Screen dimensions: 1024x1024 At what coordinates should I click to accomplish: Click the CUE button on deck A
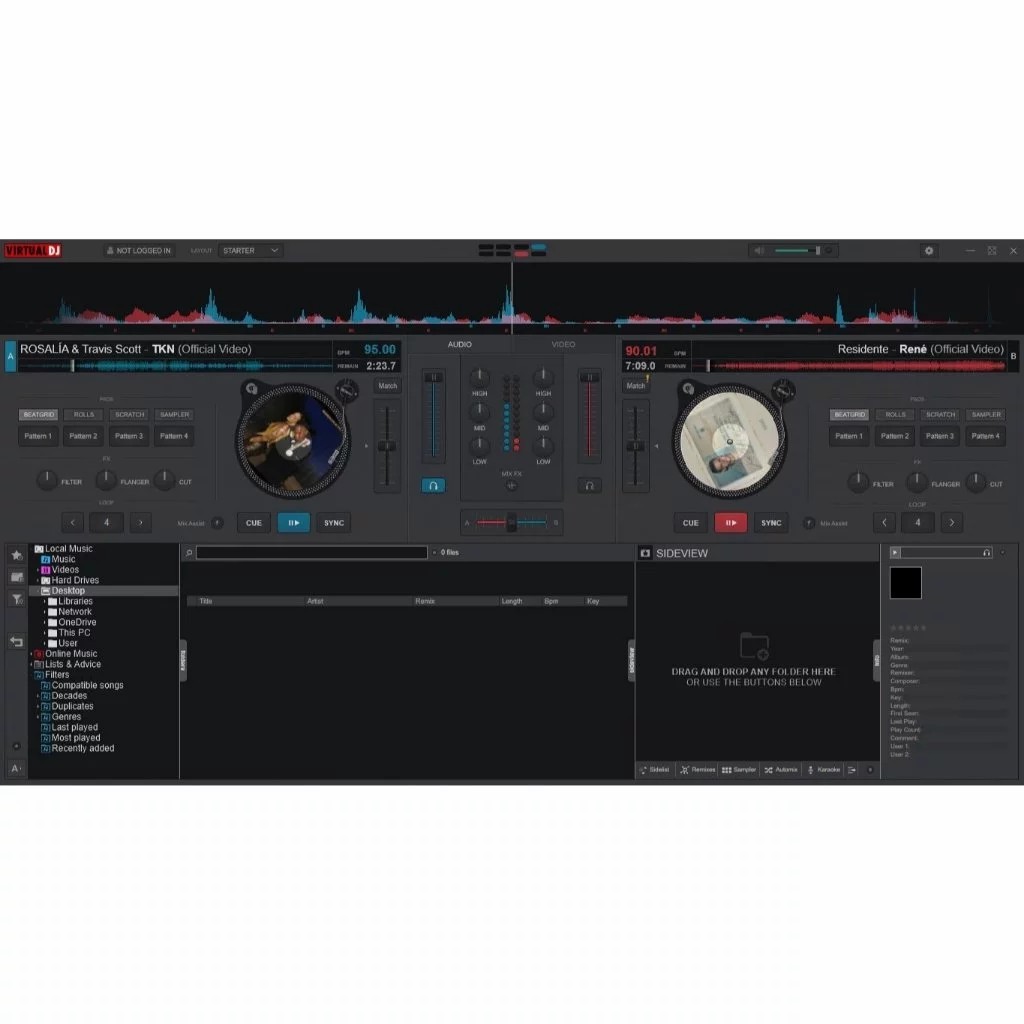(x=253, y=522)
